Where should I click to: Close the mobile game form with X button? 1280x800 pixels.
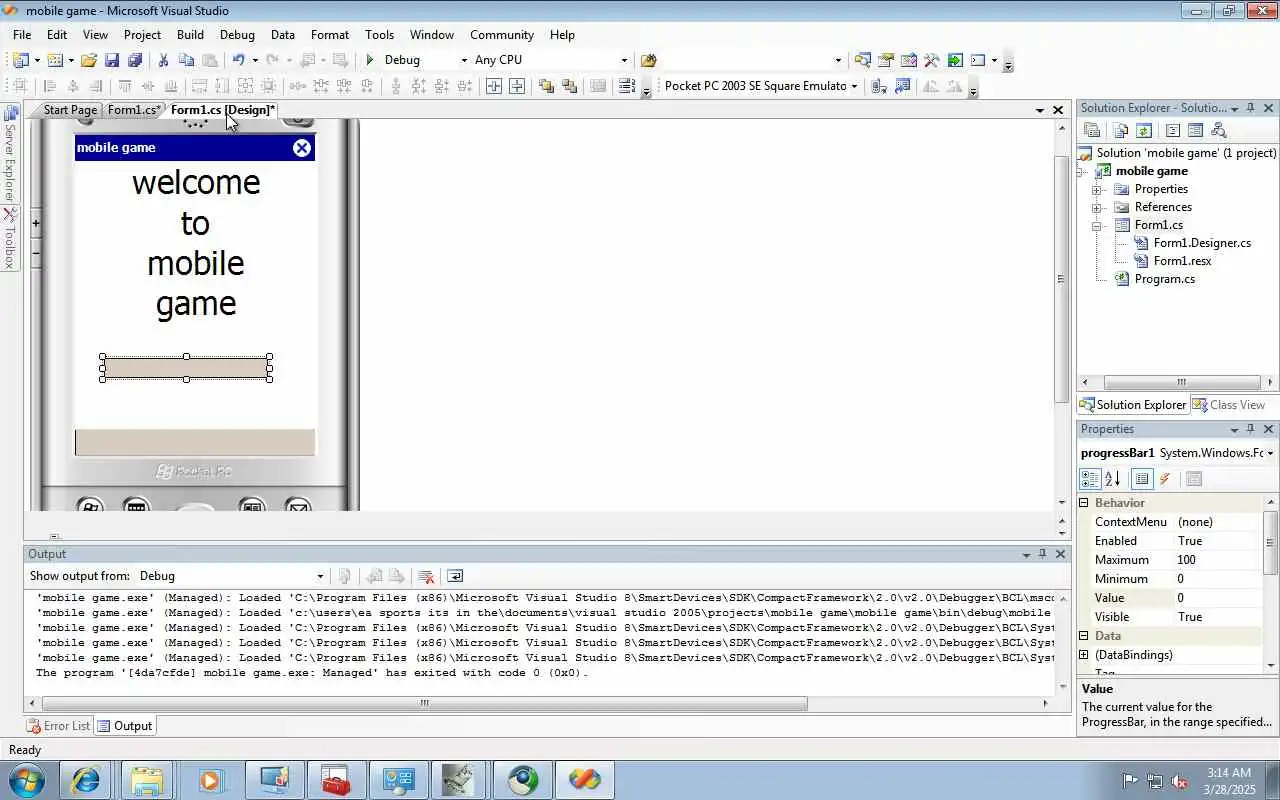302,148
